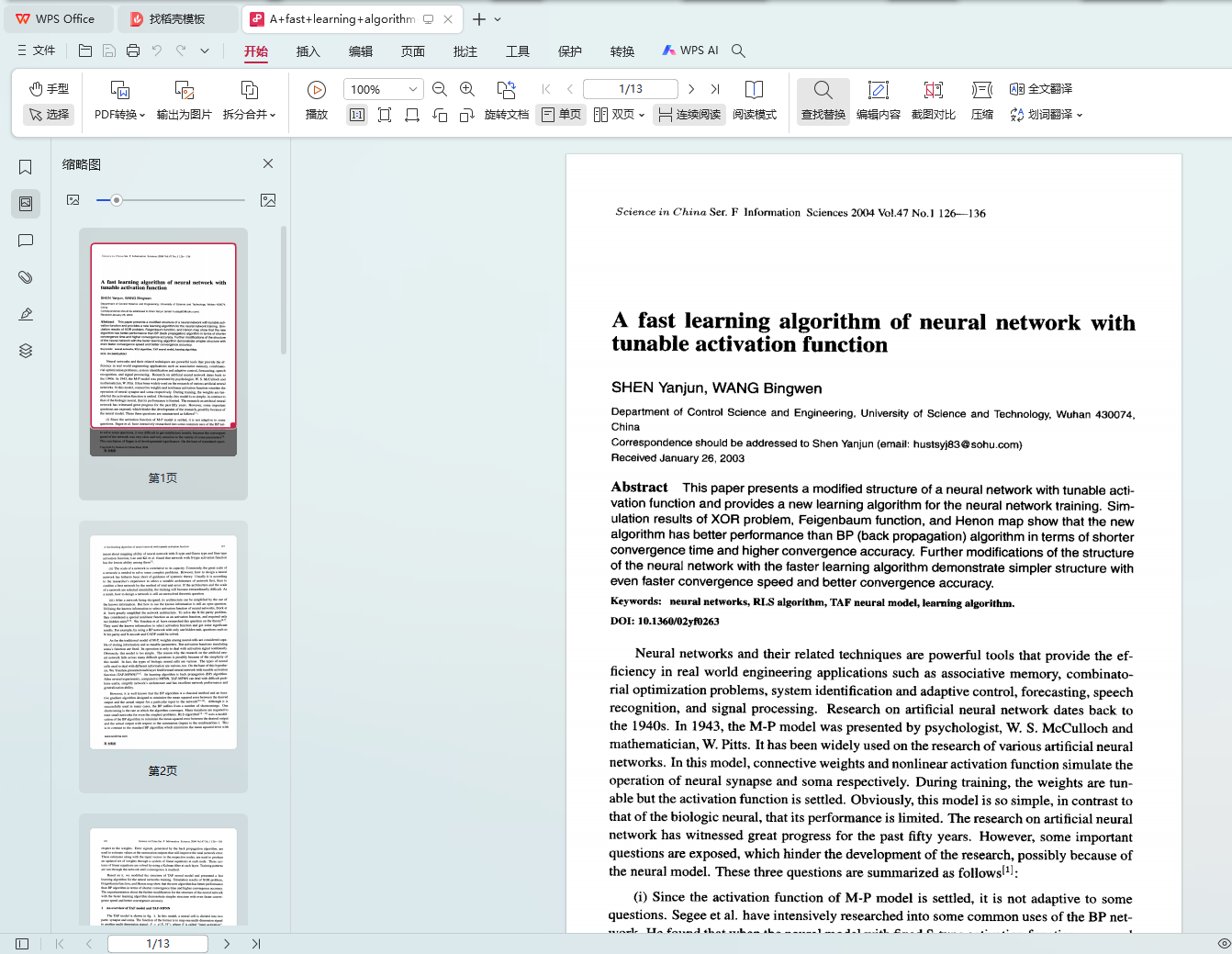Image resolution: width=1232 pixels, height=954 pixels.
Task: Open the 查找替换 find and replace tool
Action: pos(823,101)
